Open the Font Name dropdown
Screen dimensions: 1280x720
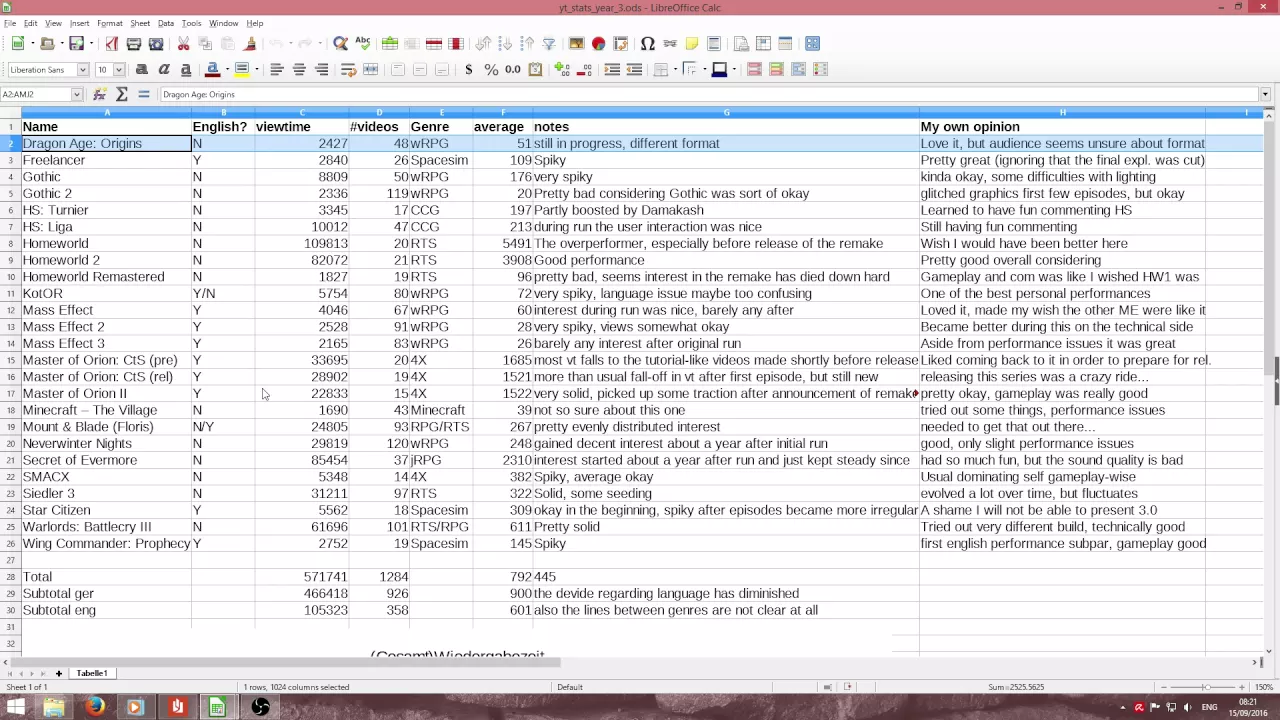83,70
